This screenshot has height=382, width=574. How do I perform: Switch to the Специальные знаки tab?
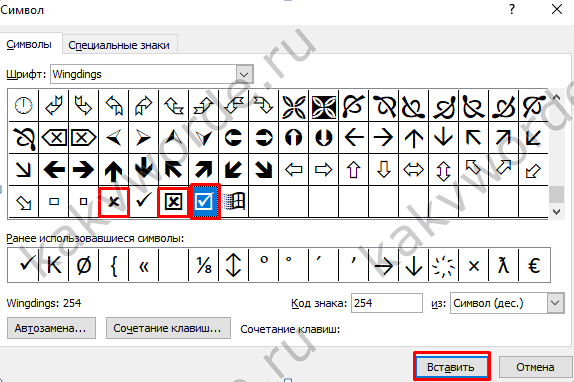click(119, 45)
